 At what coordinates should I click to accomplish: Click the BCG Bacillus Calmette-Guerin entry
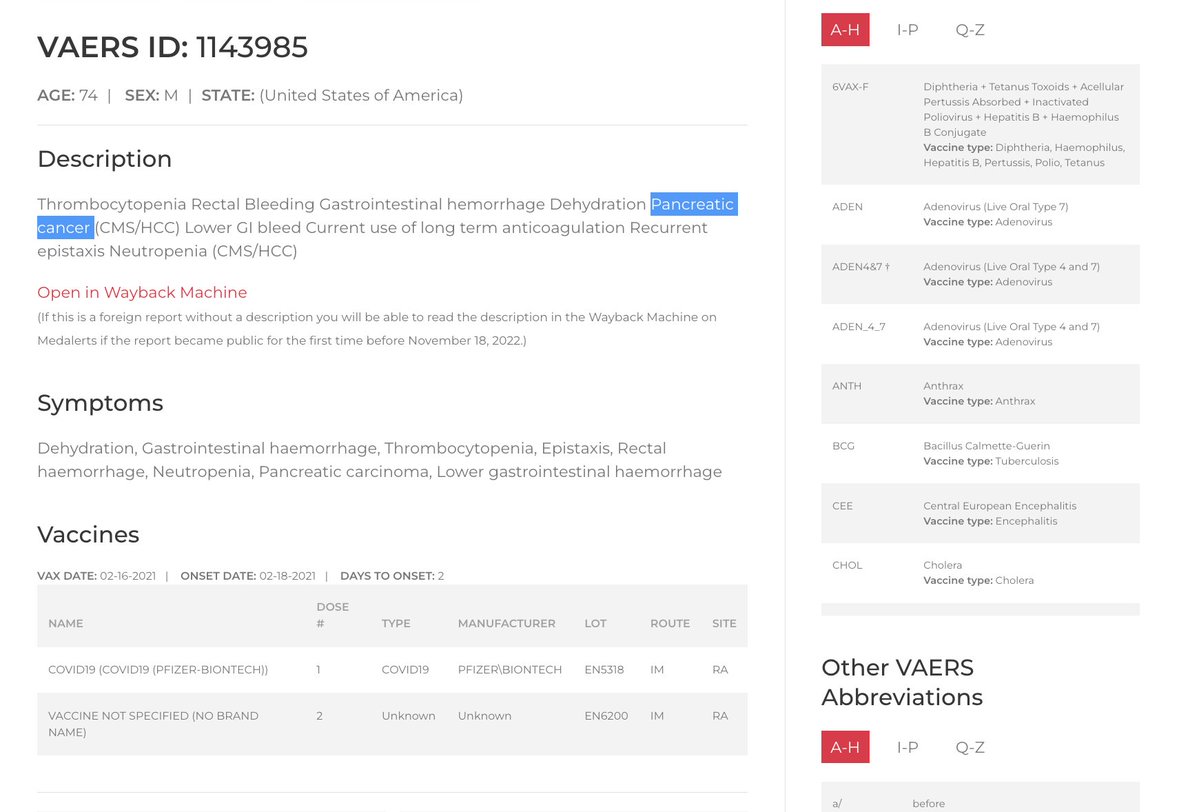979,453
